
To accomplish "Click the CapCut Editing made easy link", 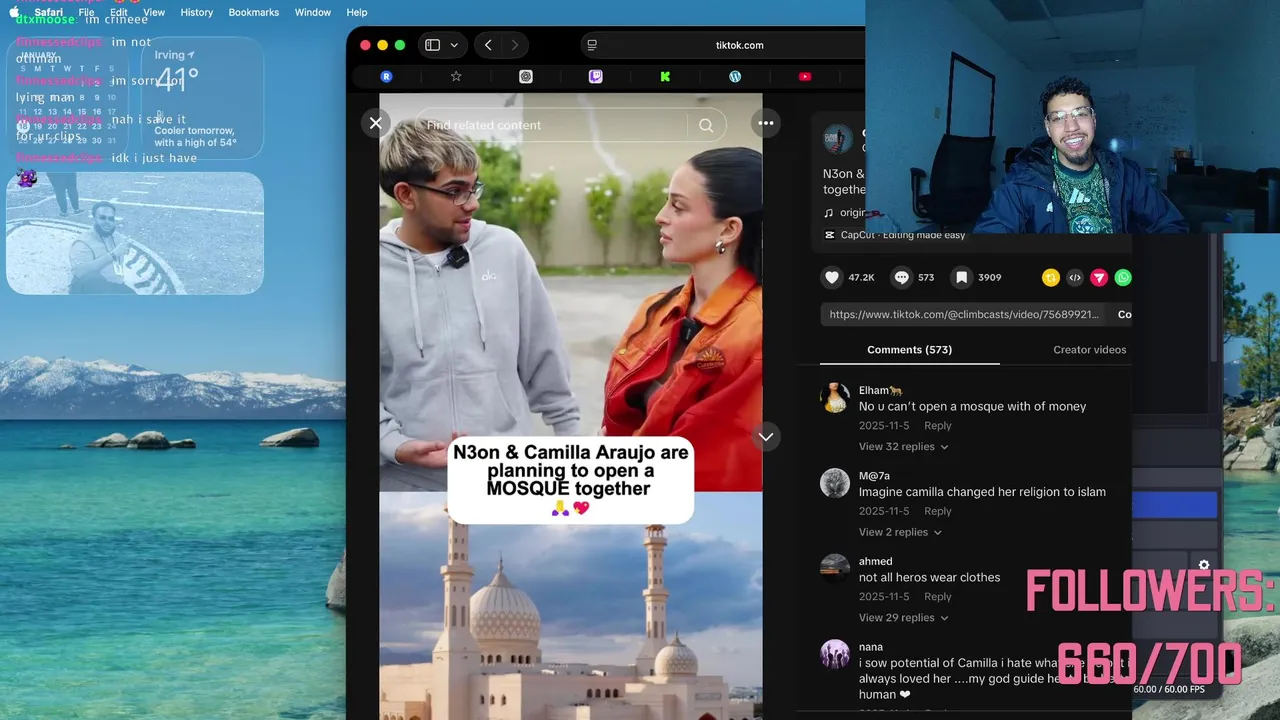I will (x=895, y=235).
